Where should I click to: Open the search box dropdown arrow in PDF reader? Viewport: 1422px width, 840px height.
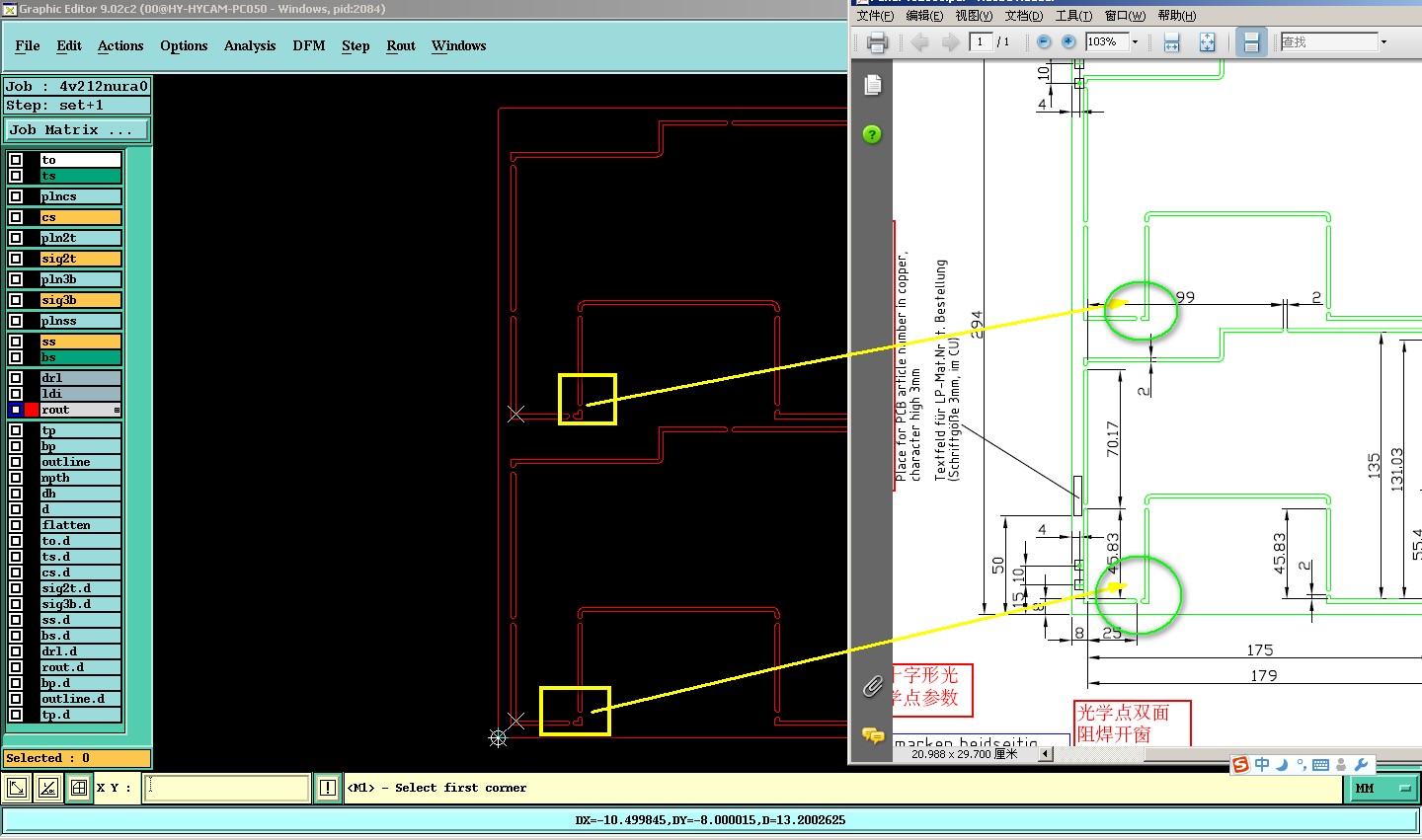[1383, 41]
